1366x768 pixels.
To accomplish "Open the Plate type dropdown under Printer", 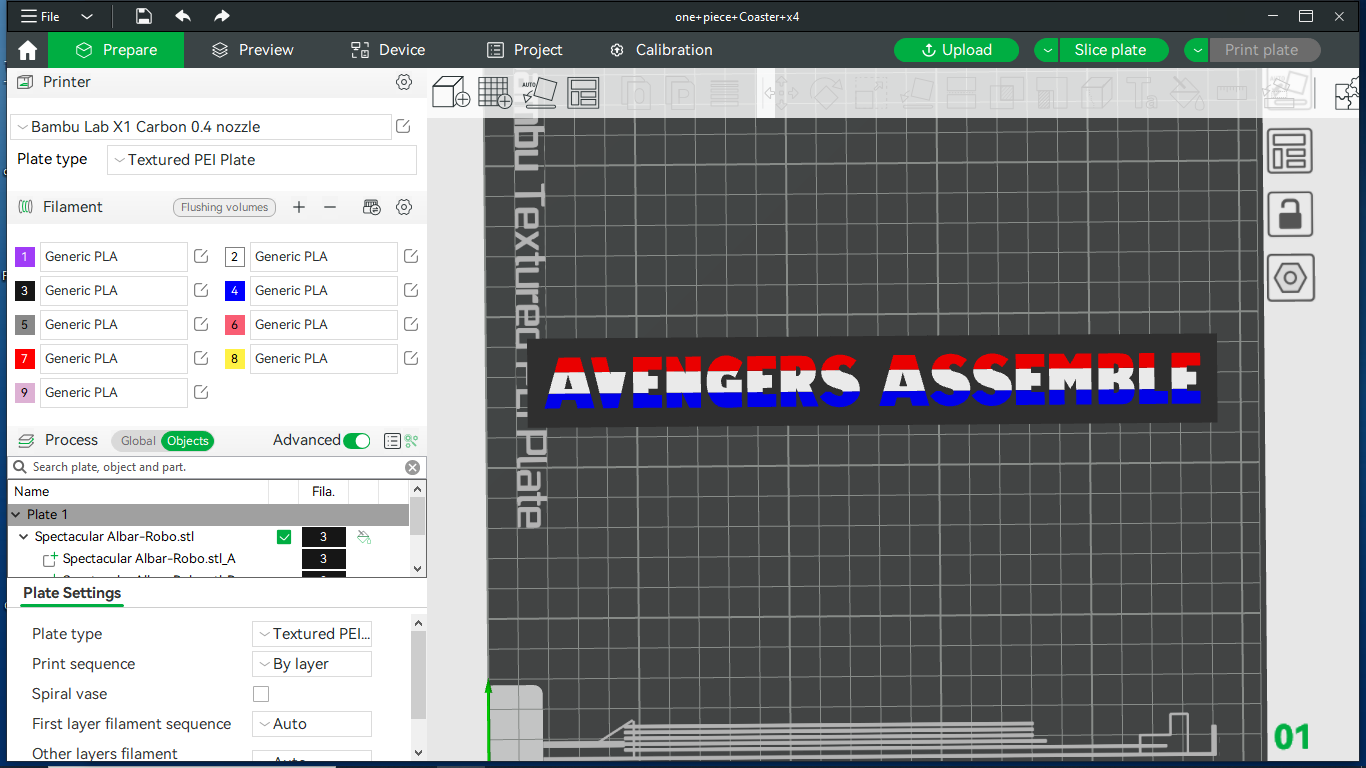I will (262, 160).
